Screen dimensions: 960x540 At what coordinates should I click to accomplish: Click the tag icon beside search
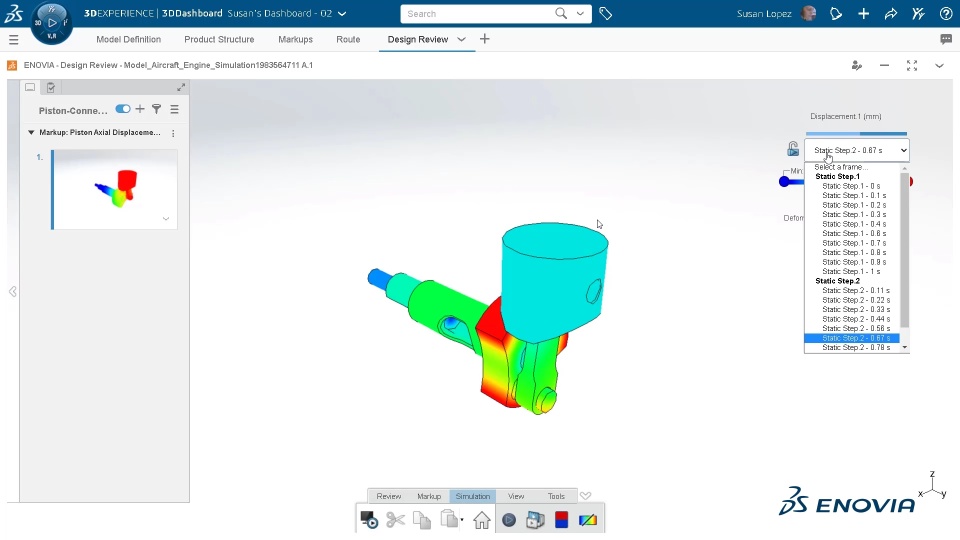[x=606, y=13]
